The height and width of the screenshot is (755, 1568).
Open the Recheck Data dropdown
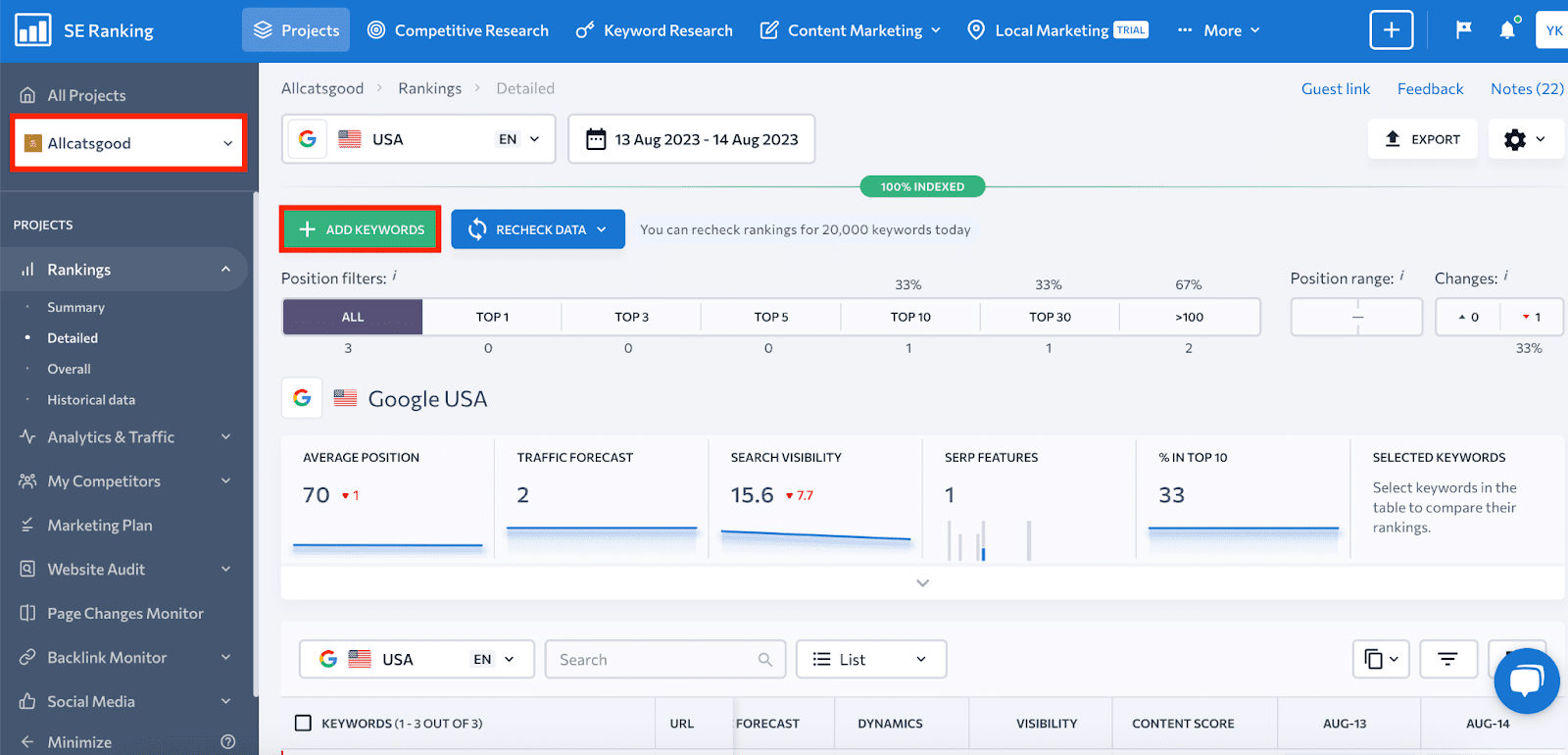pos(538,229)
